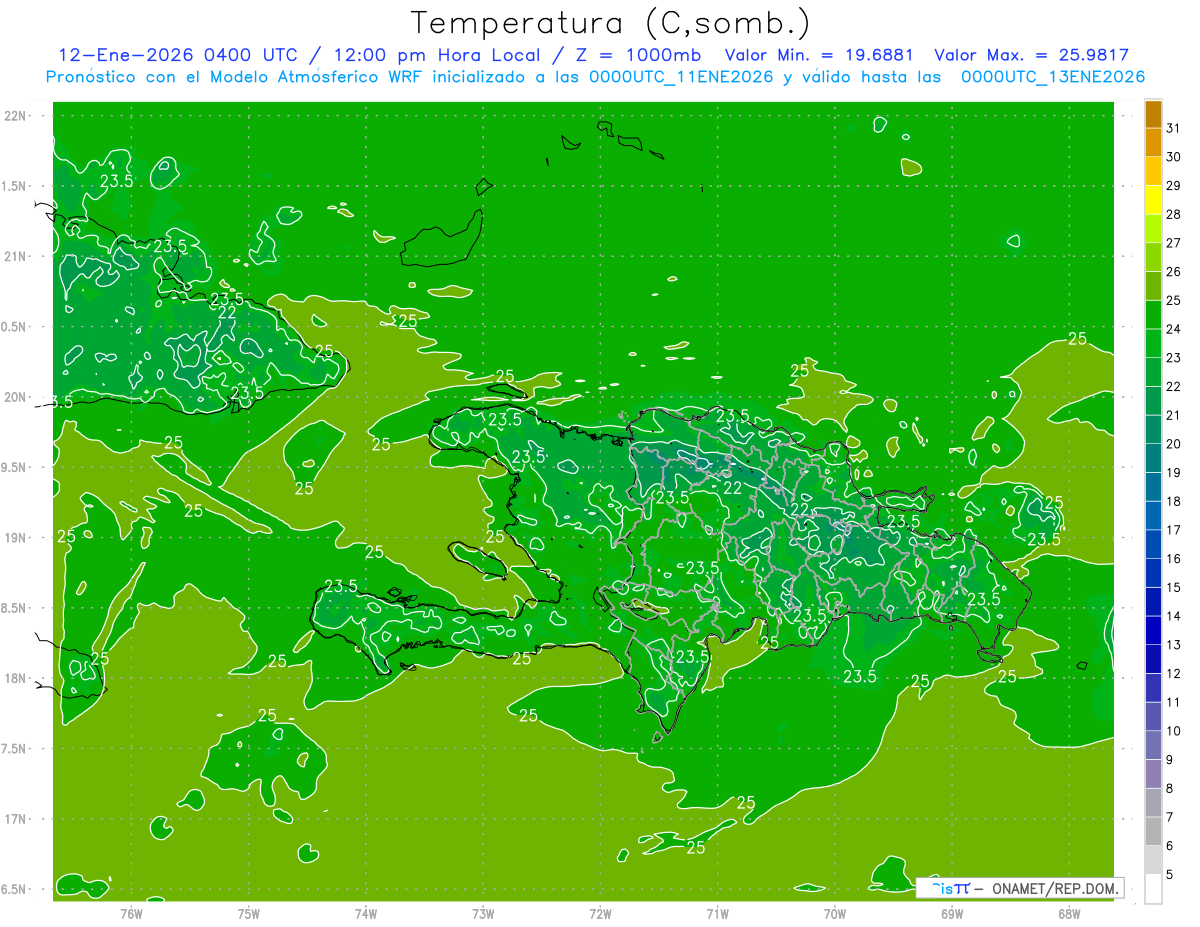Viewport: 1200px width, 927px height.
Task: Click the 22N latitude axis label
Action: (15, 116)
